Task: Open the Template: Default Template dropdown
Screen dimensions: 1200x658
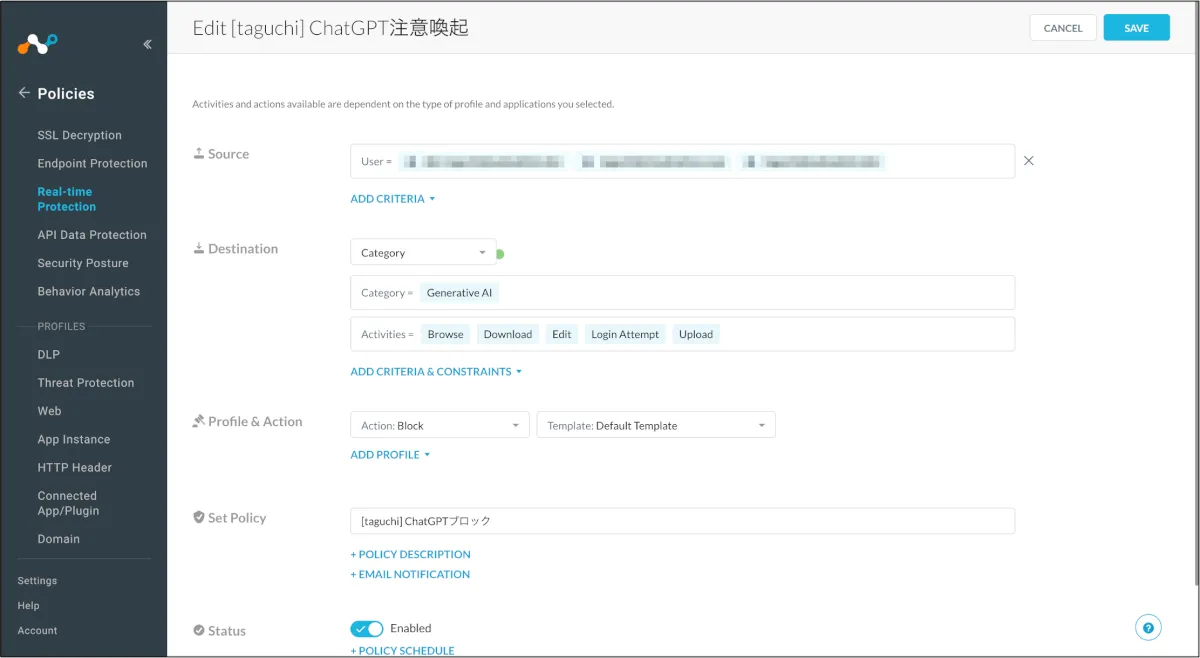Action: click(656, 425)
